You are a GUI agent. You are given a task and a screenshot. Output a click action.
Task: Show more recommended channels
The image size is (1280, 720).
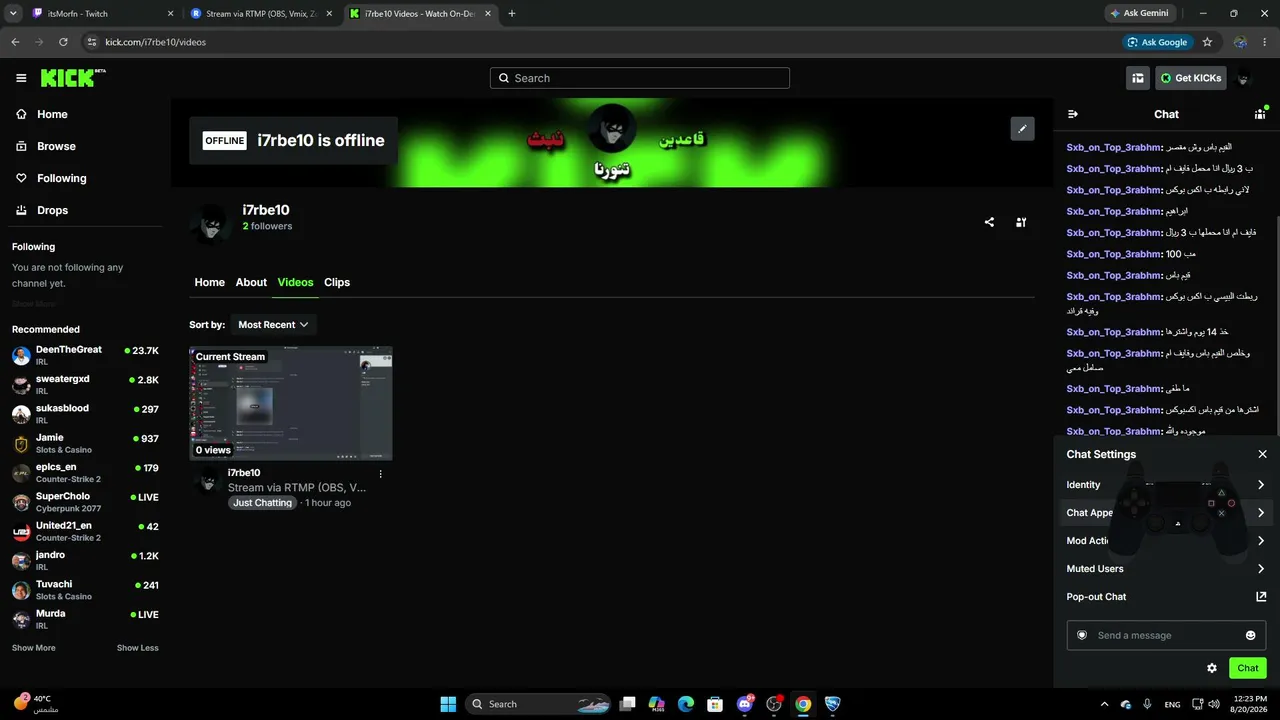(34, 648)
